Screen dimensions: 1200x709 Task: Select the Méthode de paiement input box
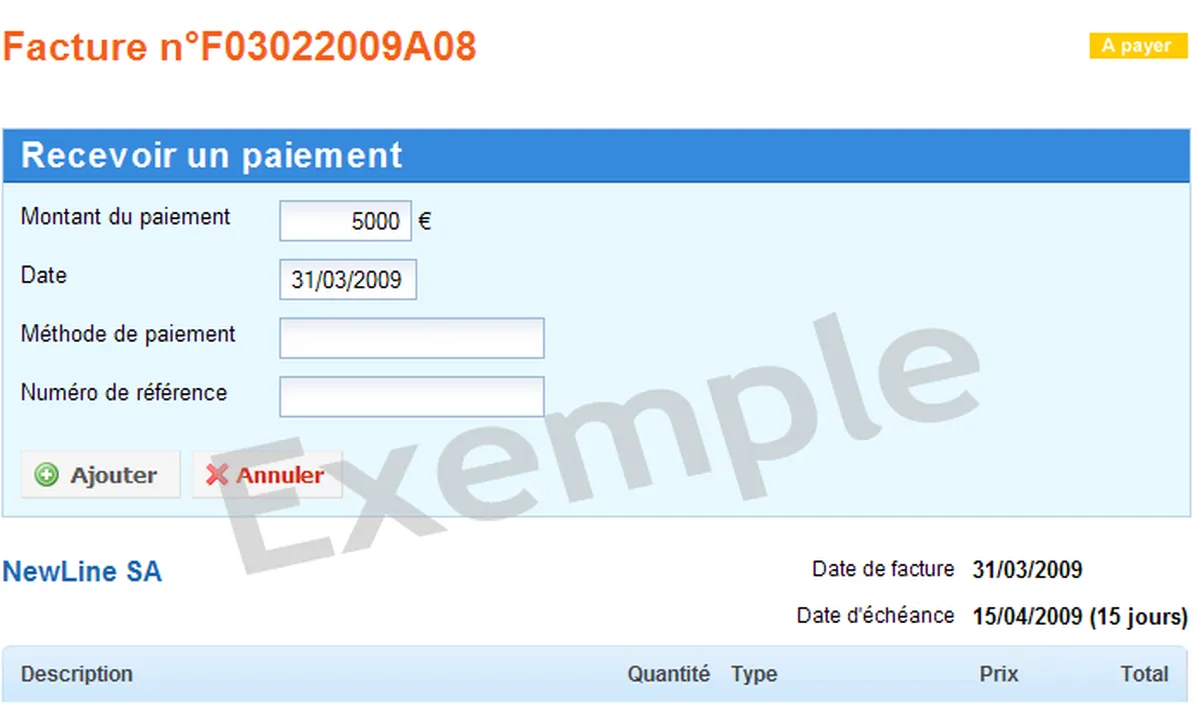click(x=412, y=338)
